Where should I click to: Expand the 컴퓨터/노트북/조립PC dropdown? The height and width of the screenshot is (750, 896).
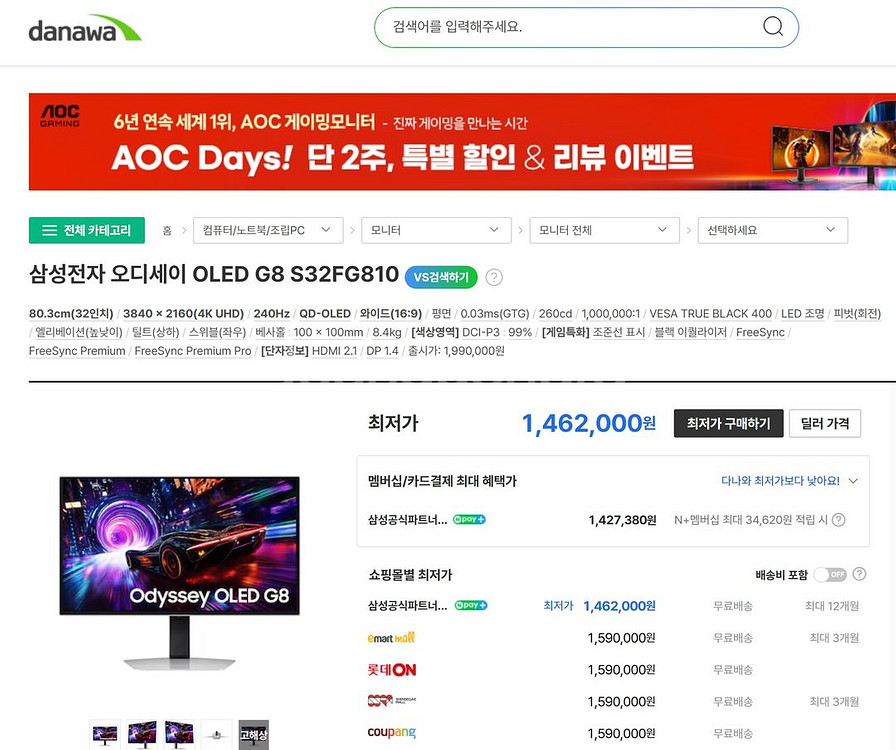tap(268, 230)
